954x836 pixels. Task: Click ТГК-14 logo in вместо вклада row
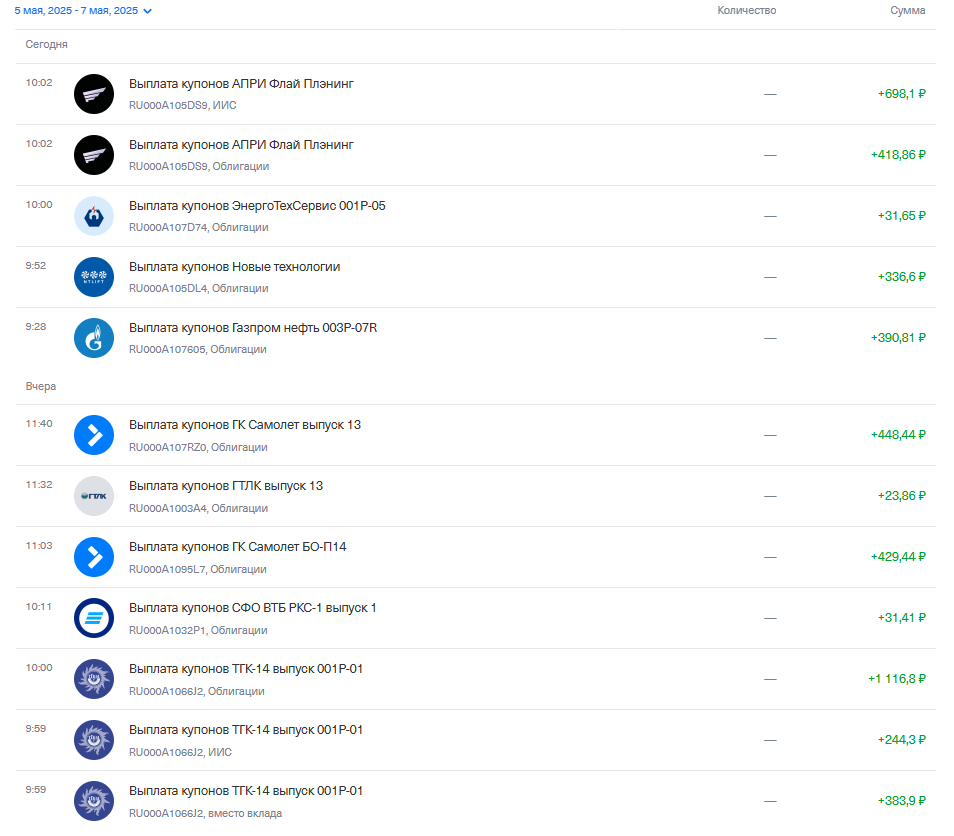click(94, 800)
